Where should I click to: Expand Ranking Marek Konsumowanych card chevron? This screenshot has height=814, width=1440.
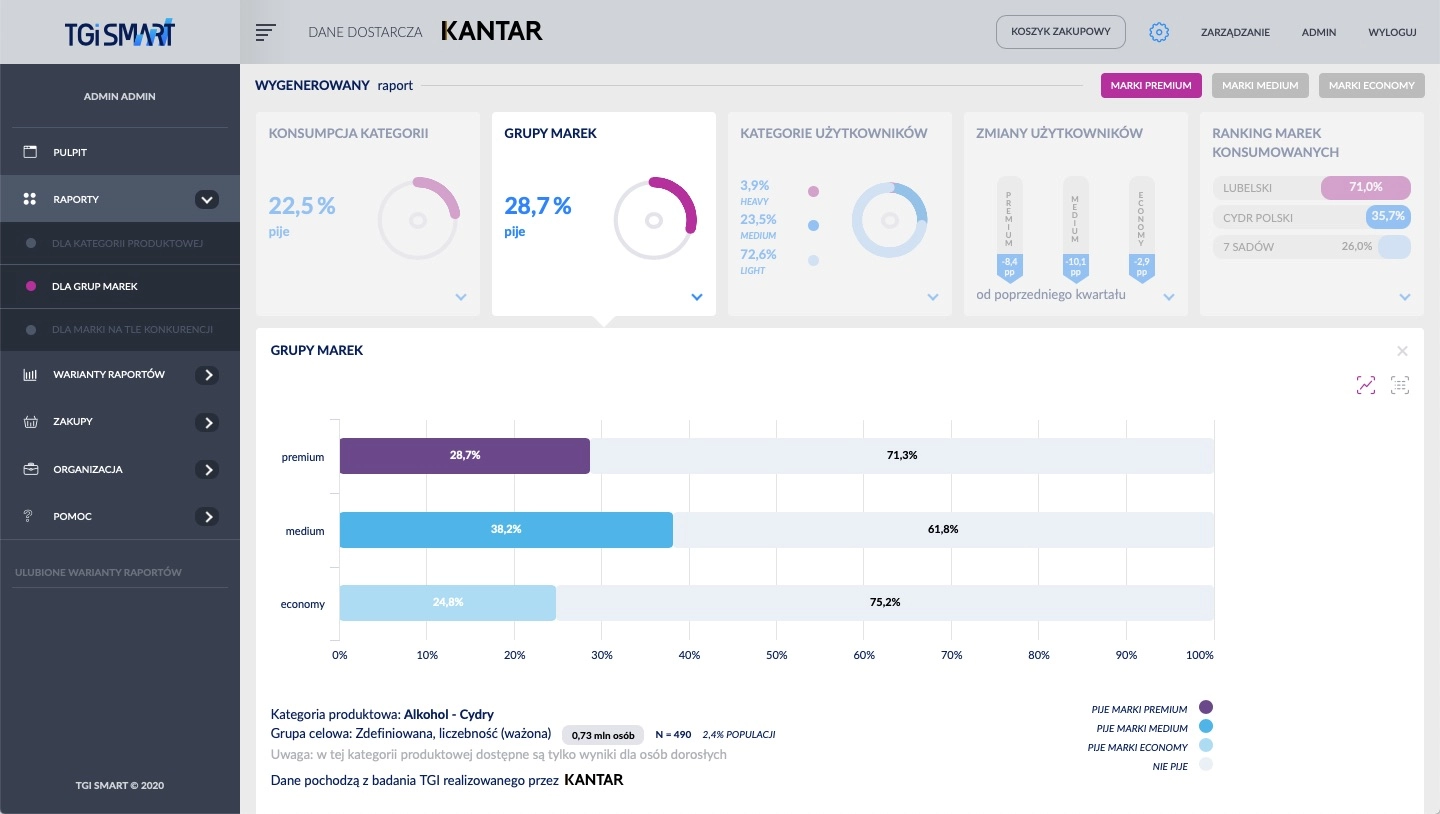(x=1405, y=297)
